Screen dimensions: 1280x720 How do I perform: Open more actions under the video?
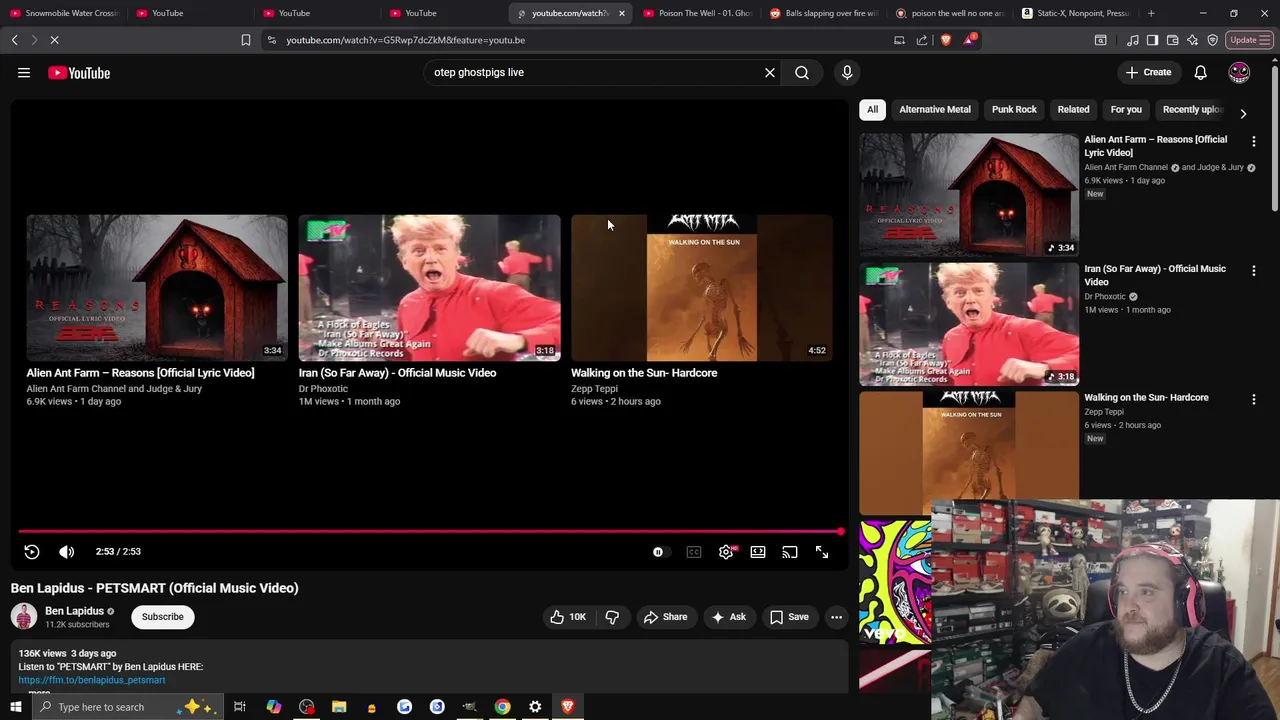point(836,617)
